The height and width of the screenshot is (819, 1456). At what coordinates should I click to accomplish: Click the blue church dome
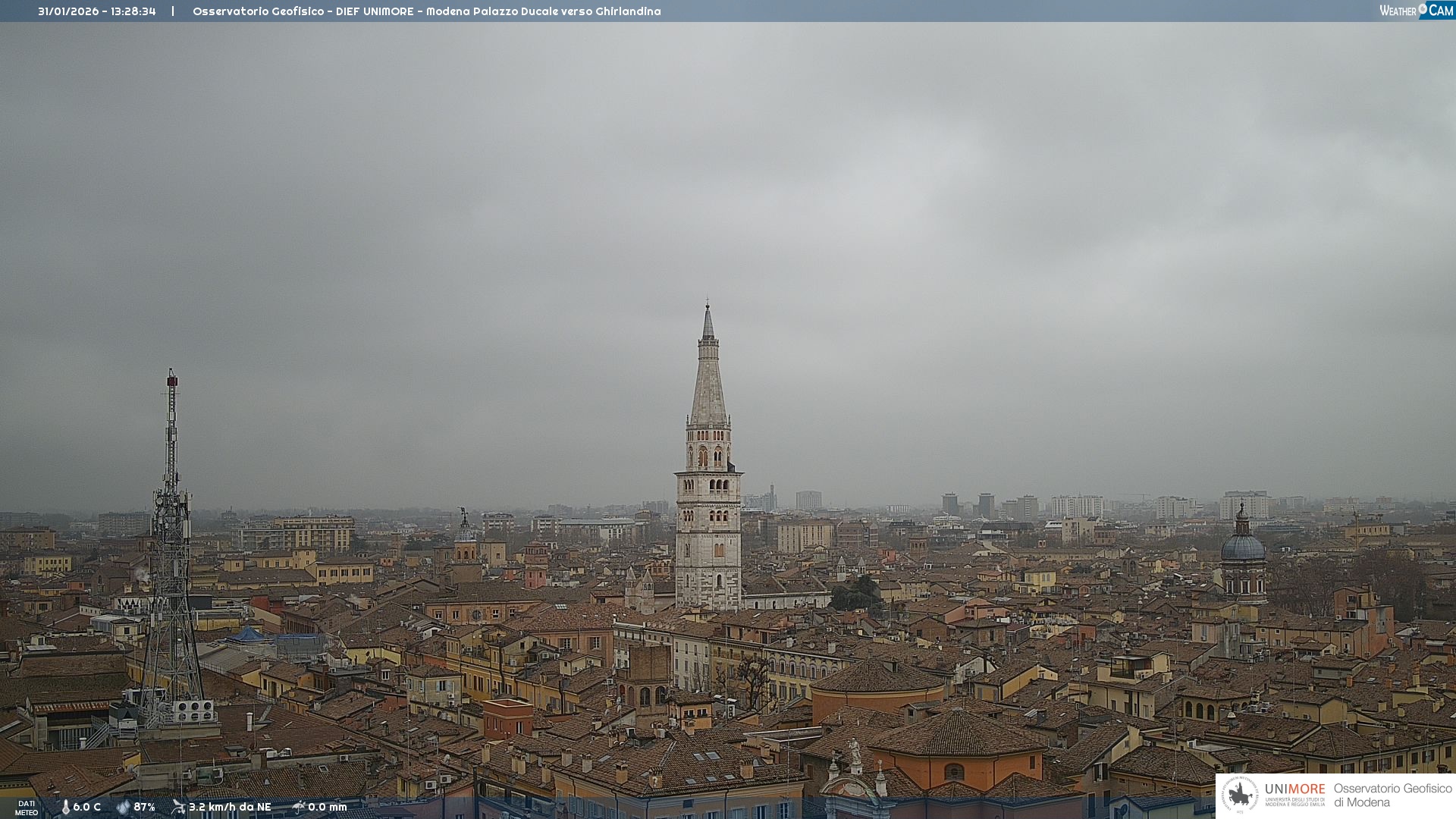tap(1243, 547)
